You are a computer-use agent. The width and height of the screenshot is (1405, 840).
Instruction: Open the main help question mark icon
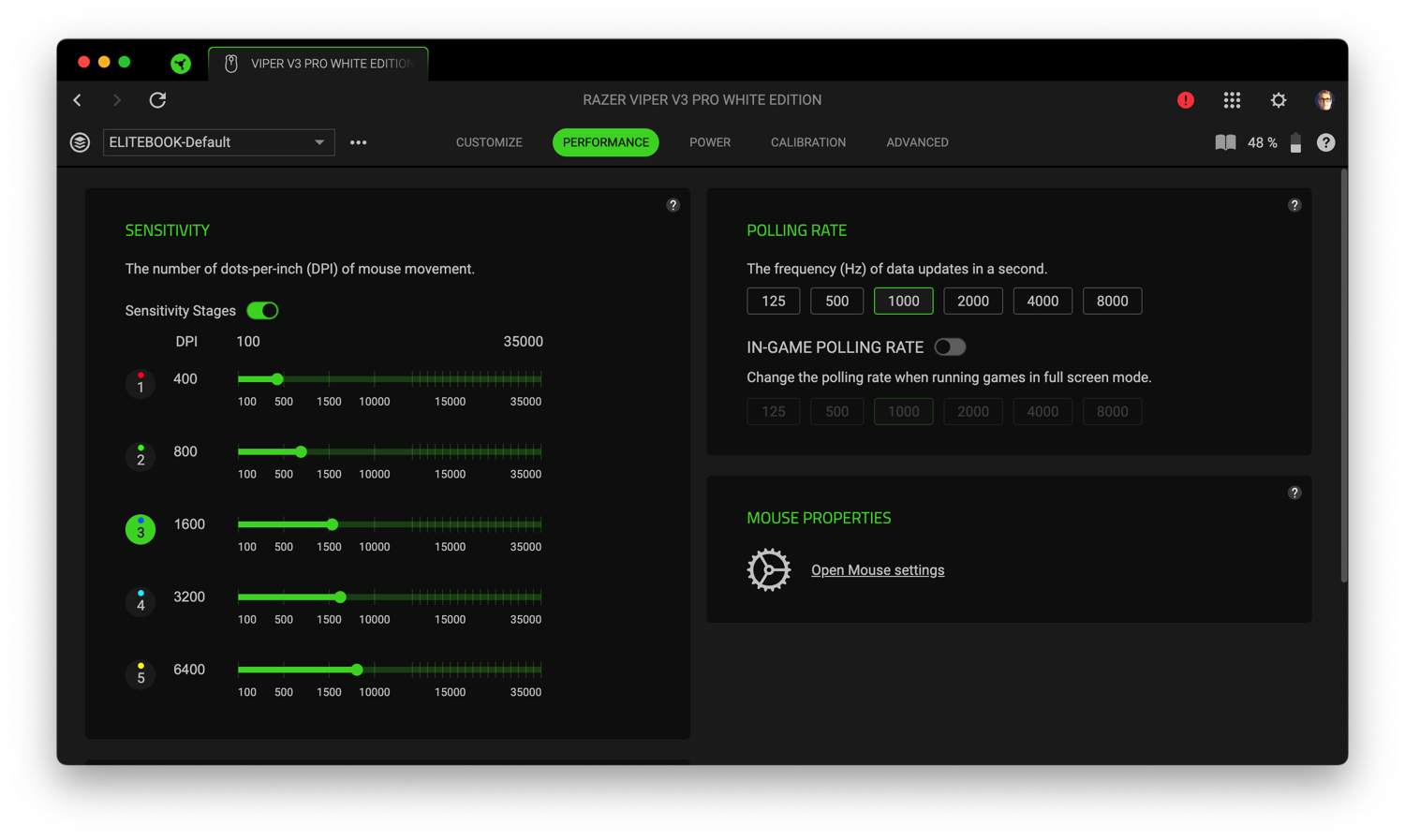tap(1325, 142)
